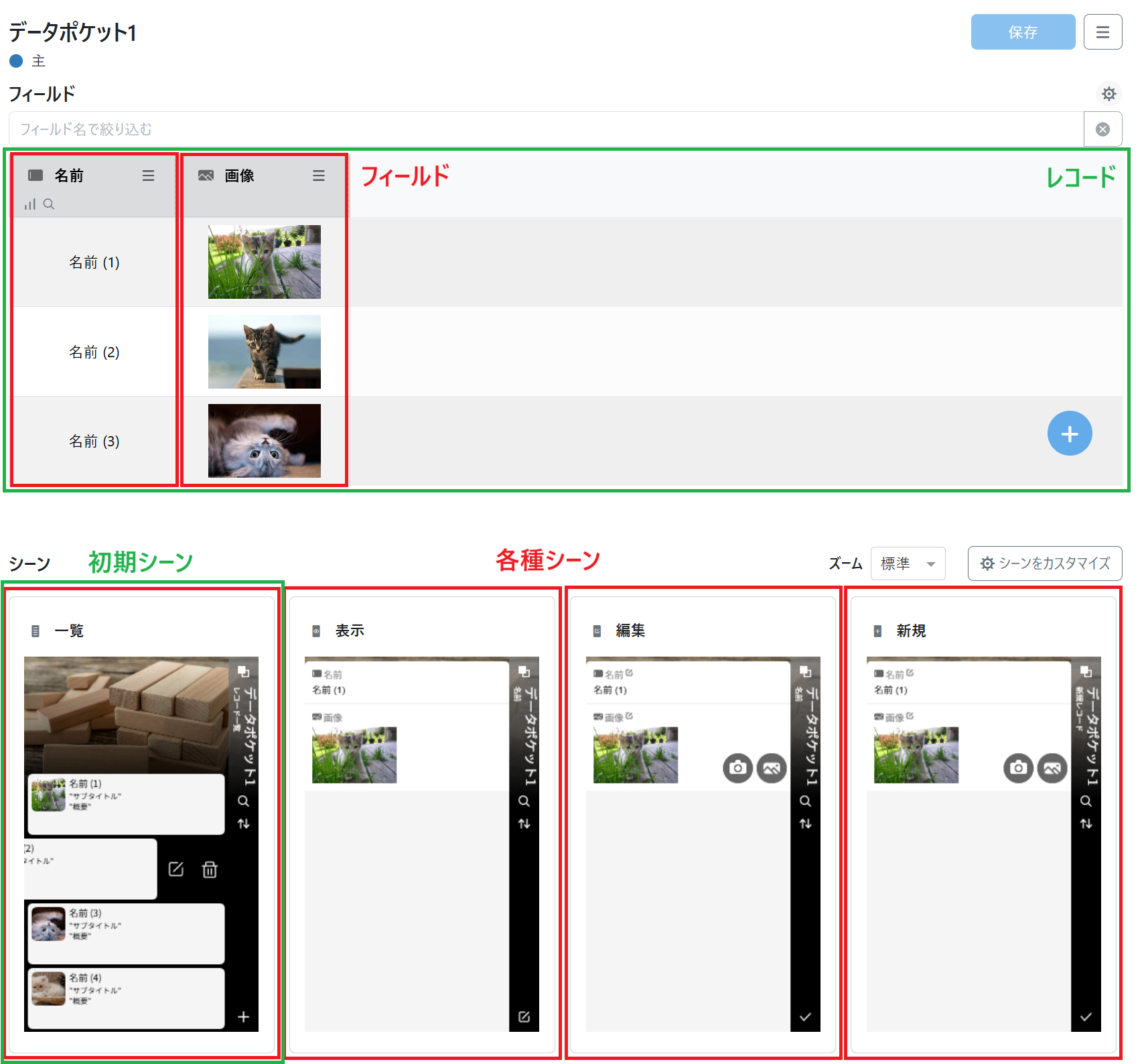Click the edit icon beside trash icon
This screenshot has width=1144, height=1064.
(176, 870)
